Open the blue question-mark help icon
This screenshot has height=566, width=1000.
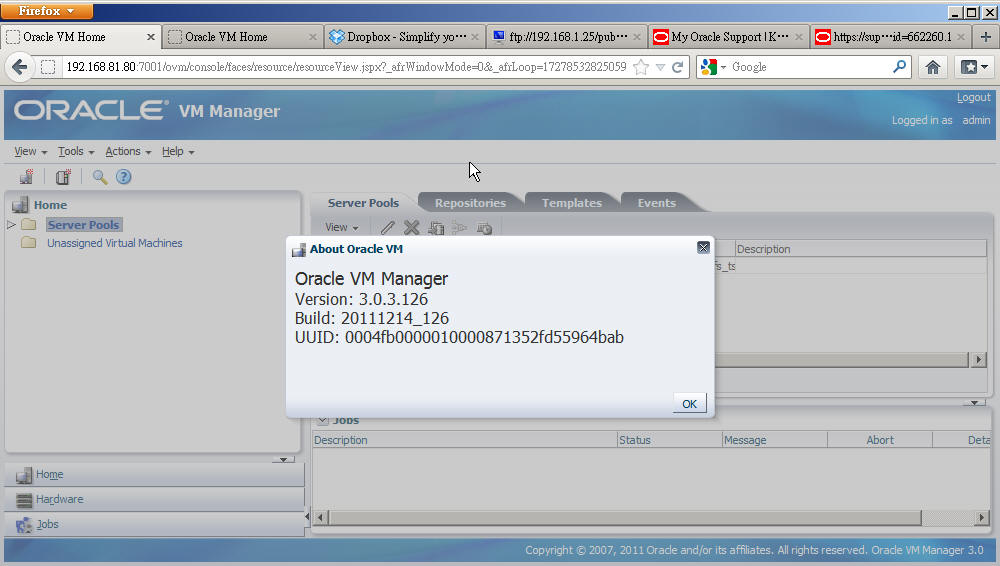(x=124, y=177)
